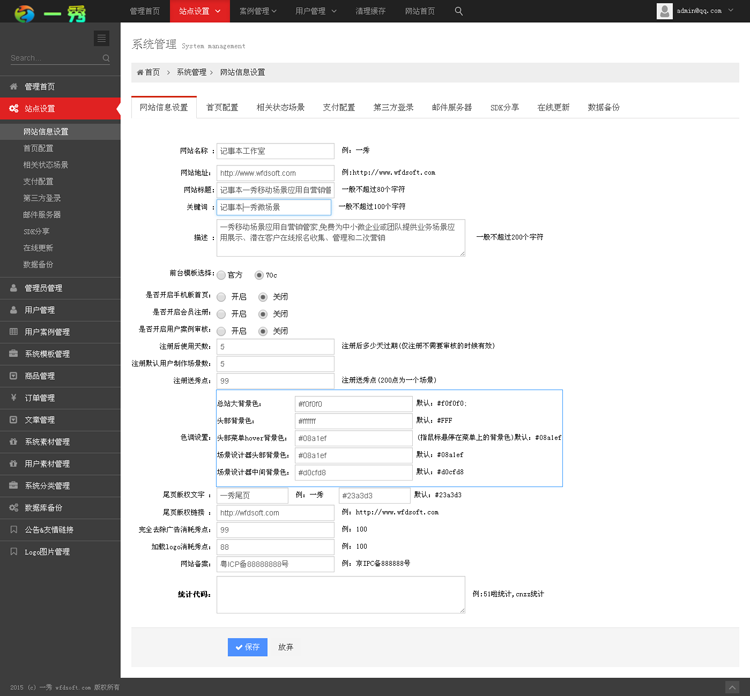
Task: Open the 站点设置 dropdown in top navigation
Action: pyautogui.click(x=200, y=11)
